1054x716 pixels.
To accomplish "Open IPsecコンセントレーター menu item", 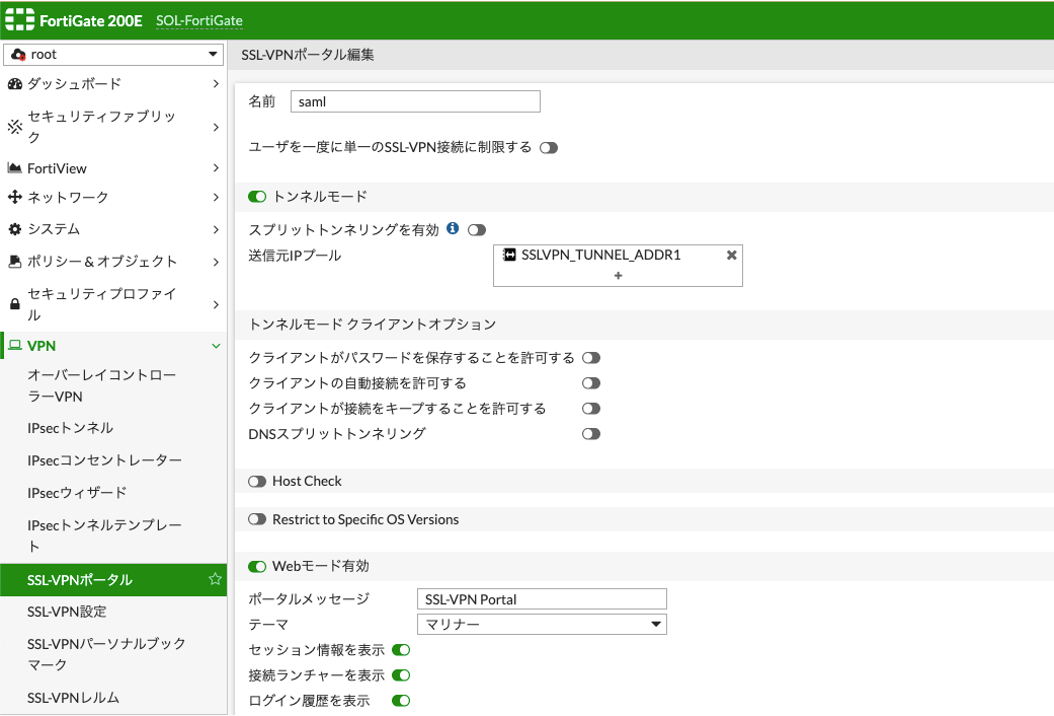I will [x=113, y=460].
